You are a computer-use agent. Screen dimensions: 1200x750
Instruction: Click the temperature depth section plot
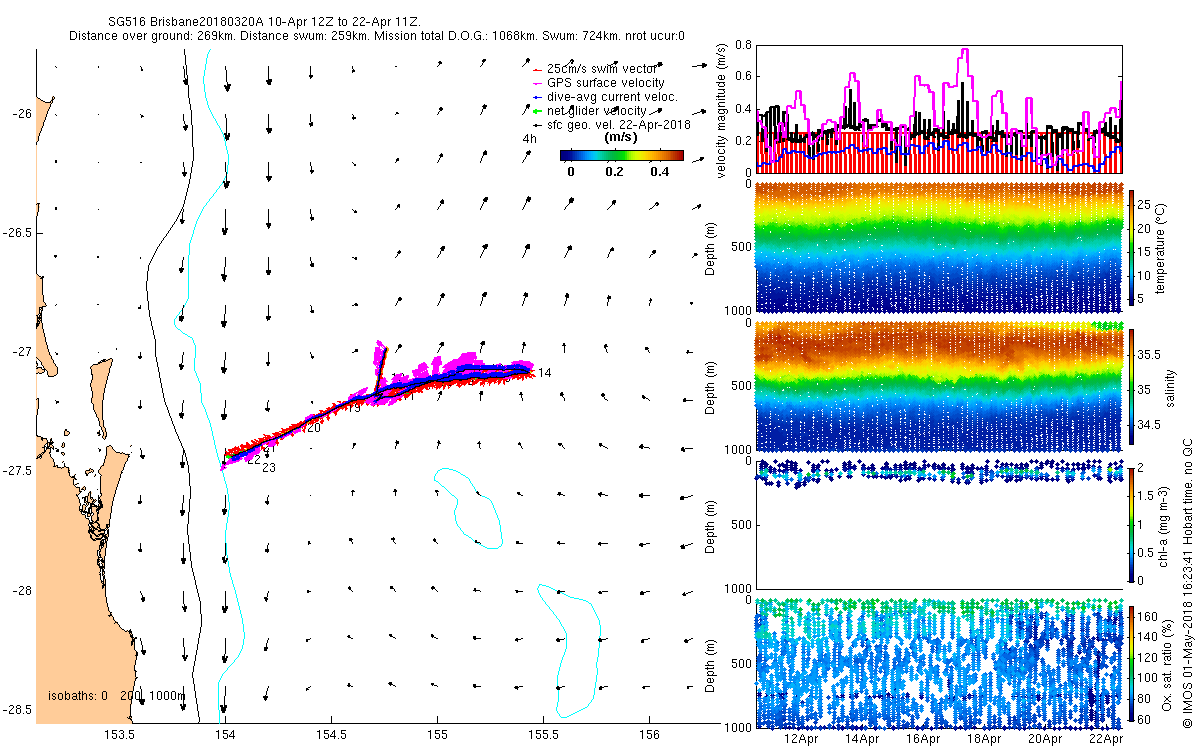click(x=940, y=247)
